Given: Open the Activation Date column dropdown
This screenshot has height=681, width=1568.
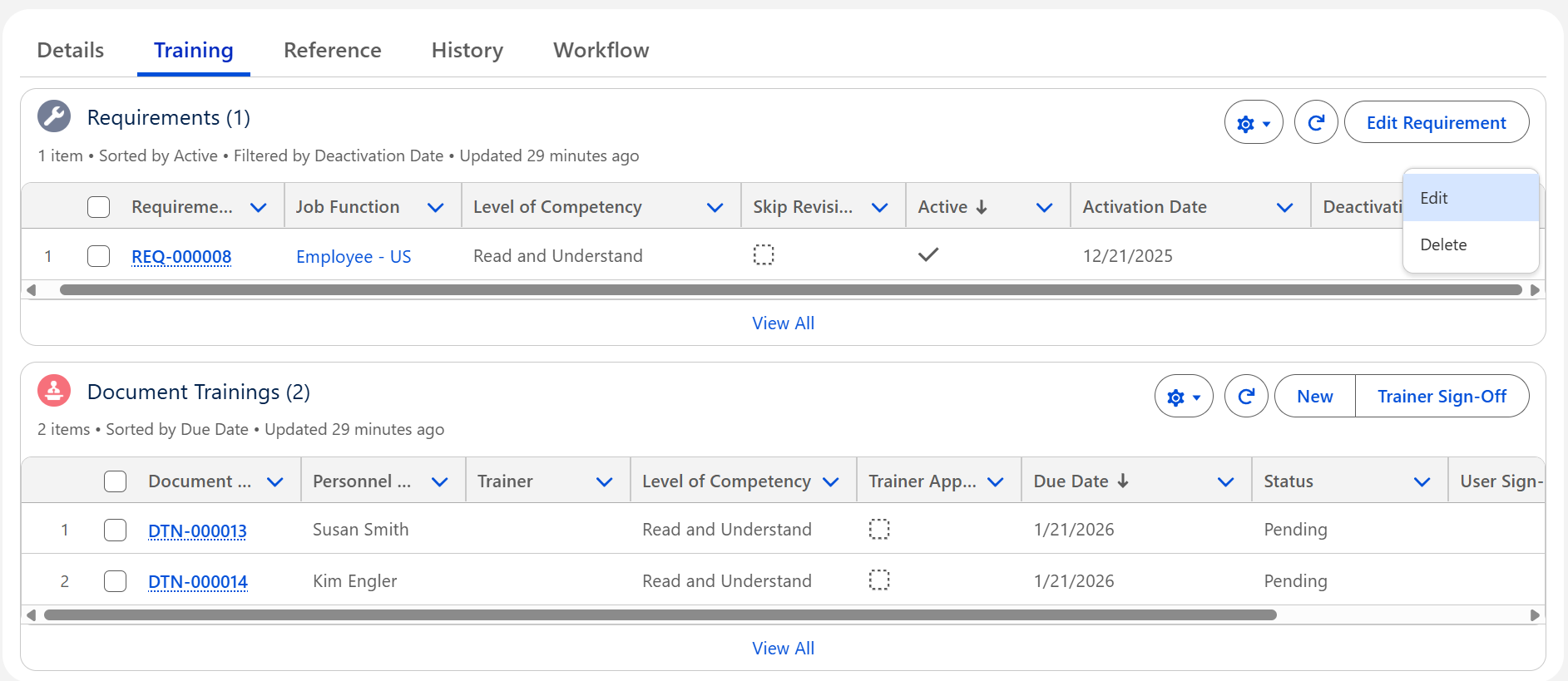Looking at the screenshot, I should (x=1284, y=207).
